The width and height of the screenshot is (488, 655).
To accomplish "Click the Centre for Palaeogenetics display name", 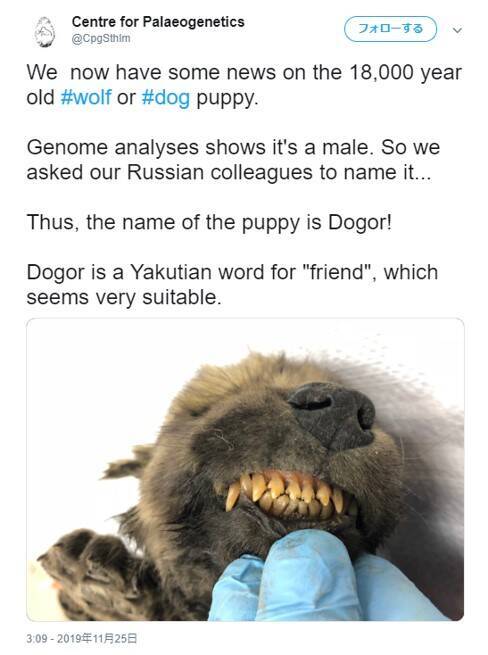I will (158, 22).
